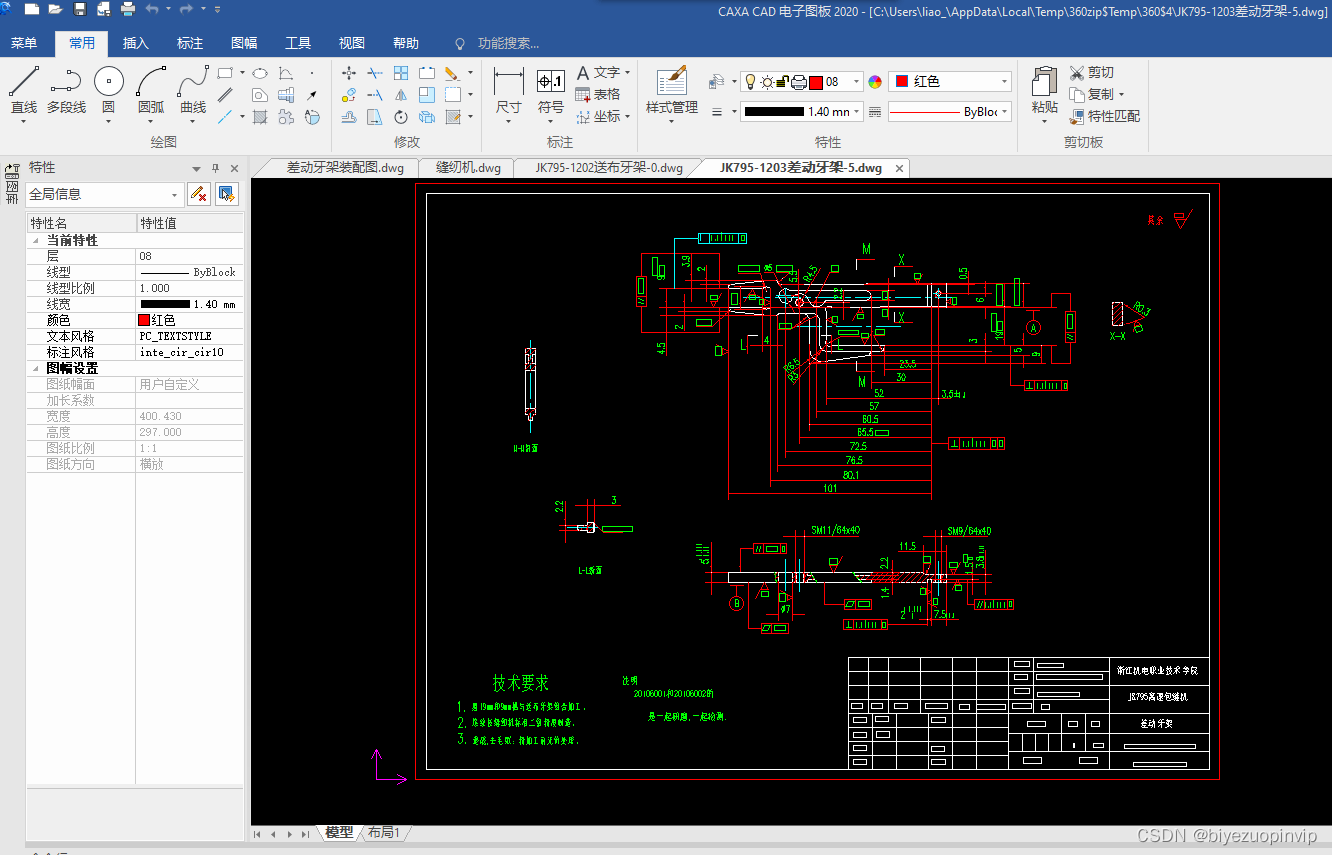The image size is (1332, 855).
Task: Select the move tool in 修改 group
Action: click(349, 73)
